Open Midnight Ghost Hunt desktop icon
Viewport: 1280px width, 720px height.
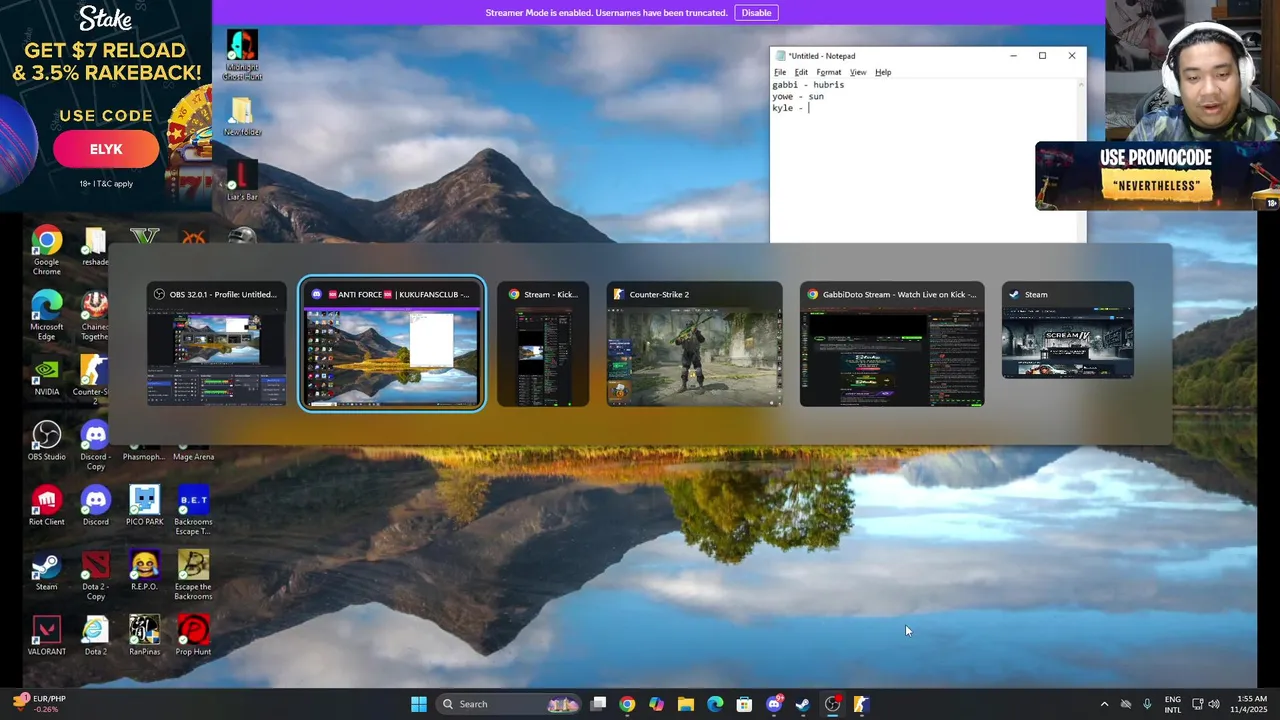tap(241, 55)
